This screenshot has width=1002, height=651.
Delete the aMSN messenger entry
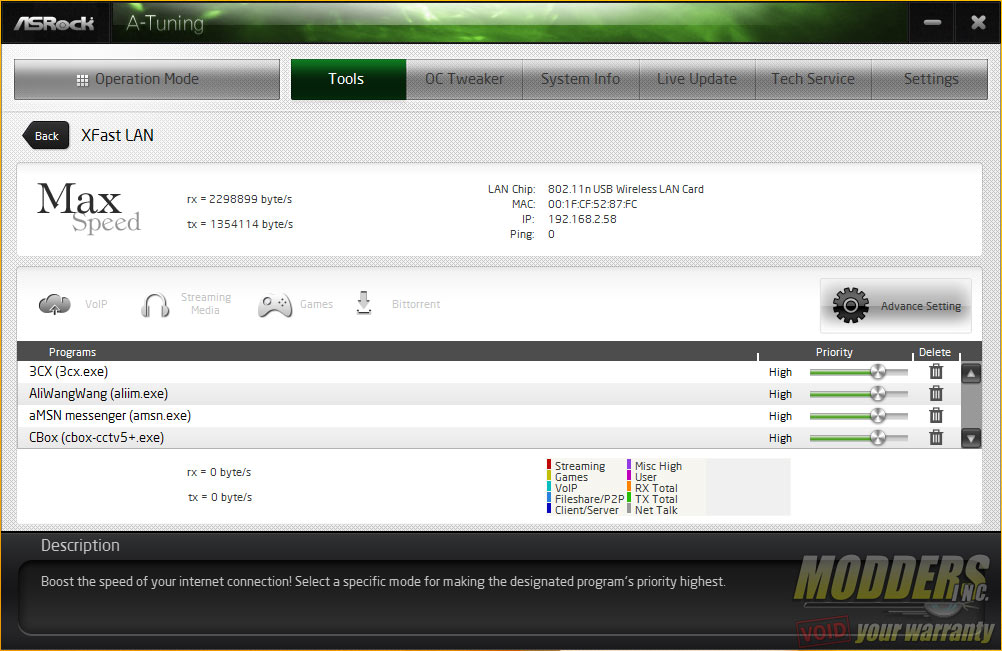(936, 415)
